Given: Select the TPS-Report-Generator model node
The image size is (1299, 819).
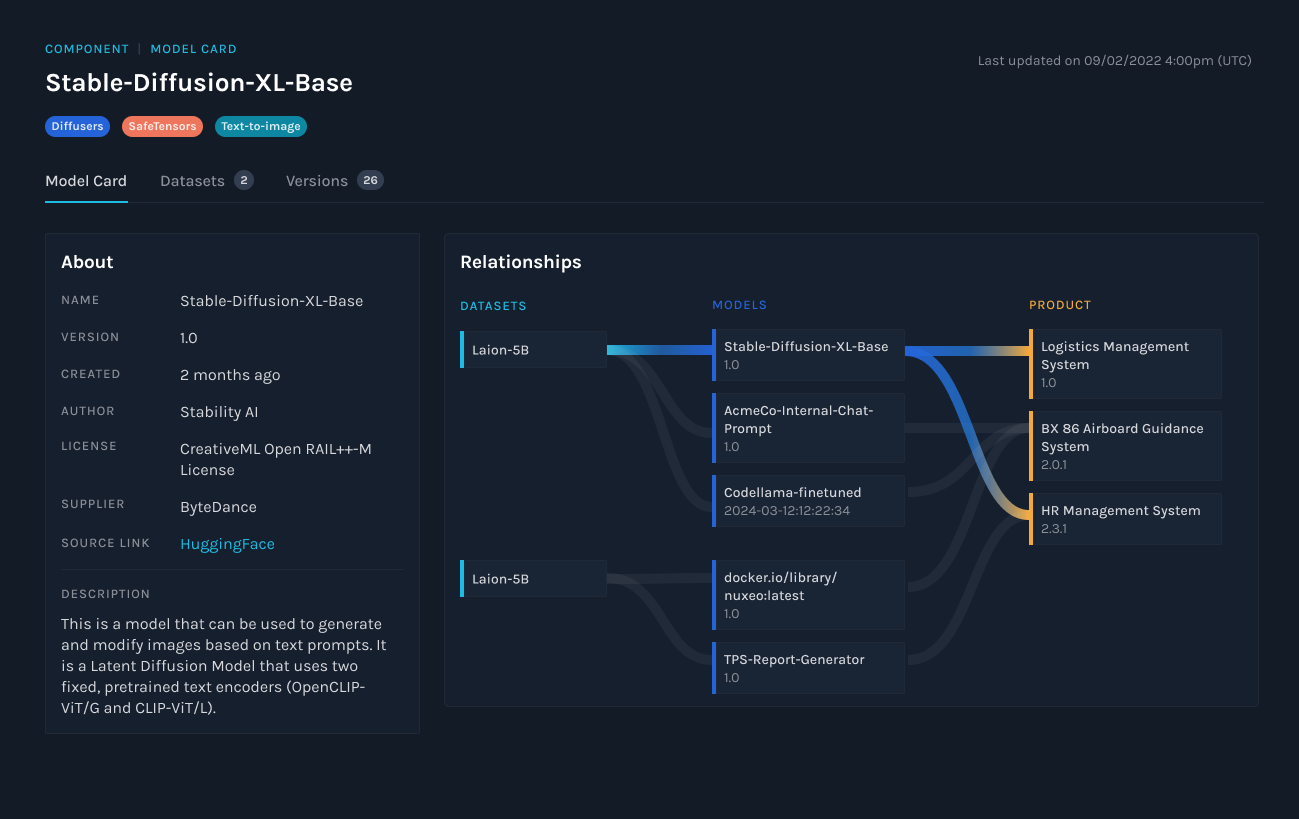Looking at the screenshot, I should coord(808,667).
